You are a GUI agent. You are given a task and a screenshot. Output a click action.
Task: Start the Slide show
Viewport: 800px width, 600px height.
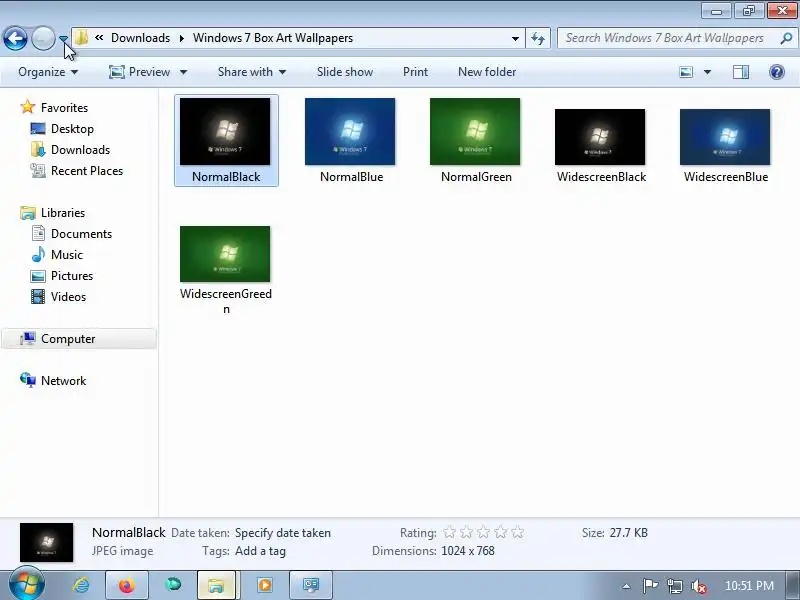click(345, 72)
